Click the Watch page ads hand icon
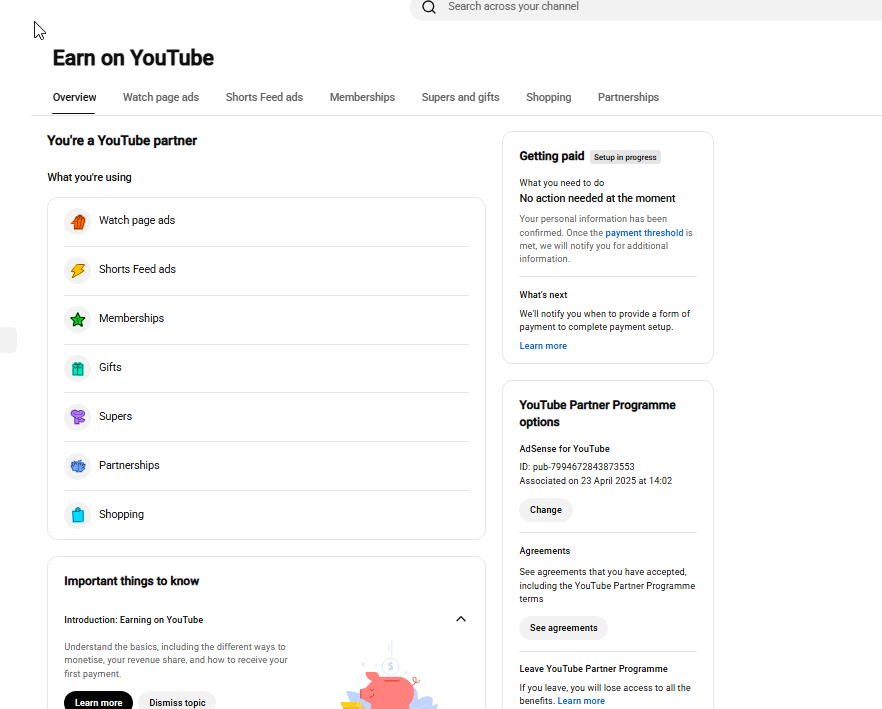 tap(78, 221)
